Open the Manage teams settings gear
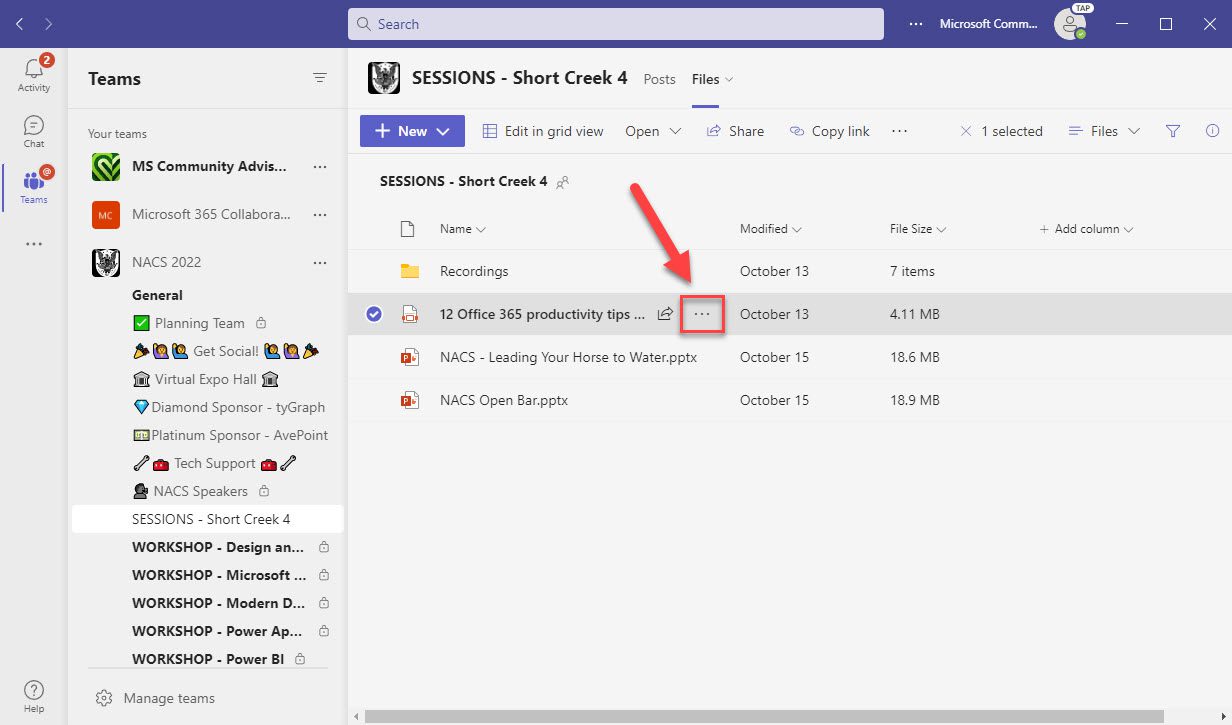This screenshot has width=1232, height=725. 103,697
